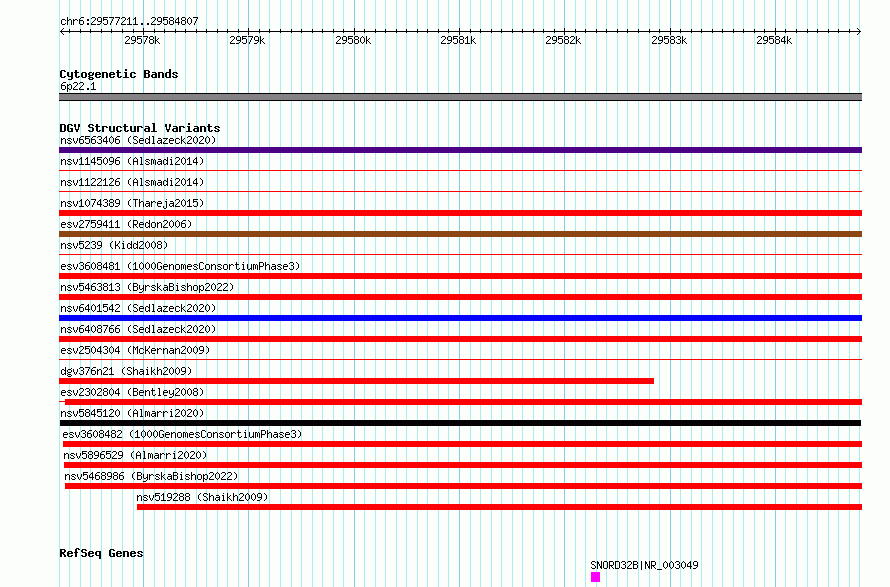Click the brown esv2759411 Redon2006 bar
The image size is (890, 587).
click(x=460, y=234)
